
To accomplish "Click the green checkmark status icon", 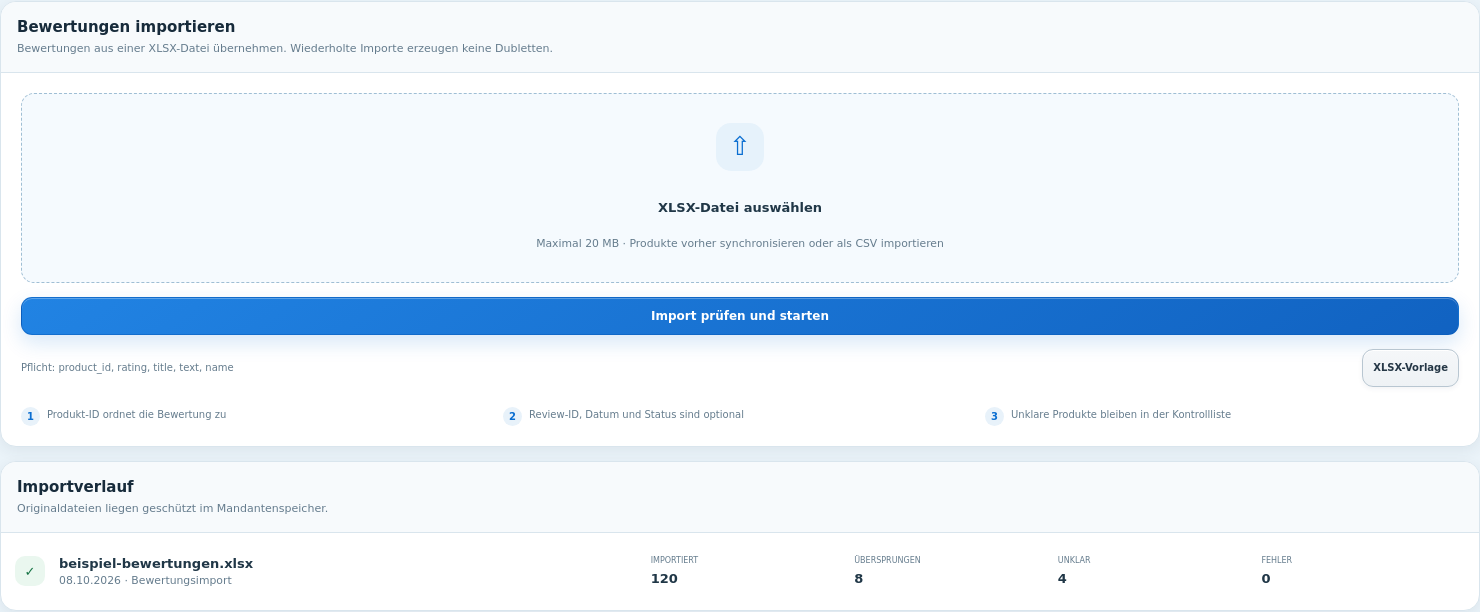I will point(30,571).
